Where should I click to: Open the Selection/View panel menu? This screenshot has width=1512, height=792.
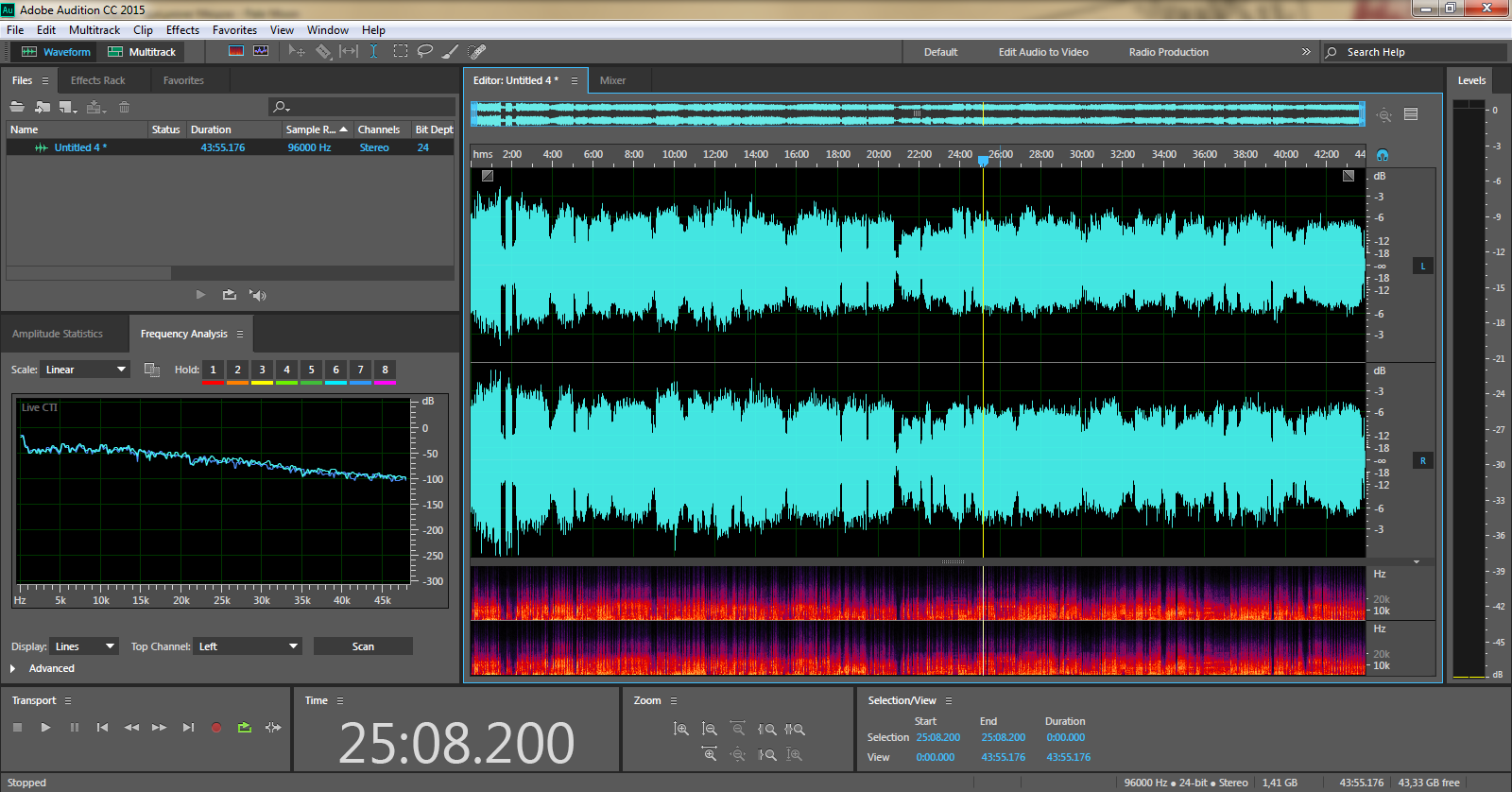click(x=949, y=700)
